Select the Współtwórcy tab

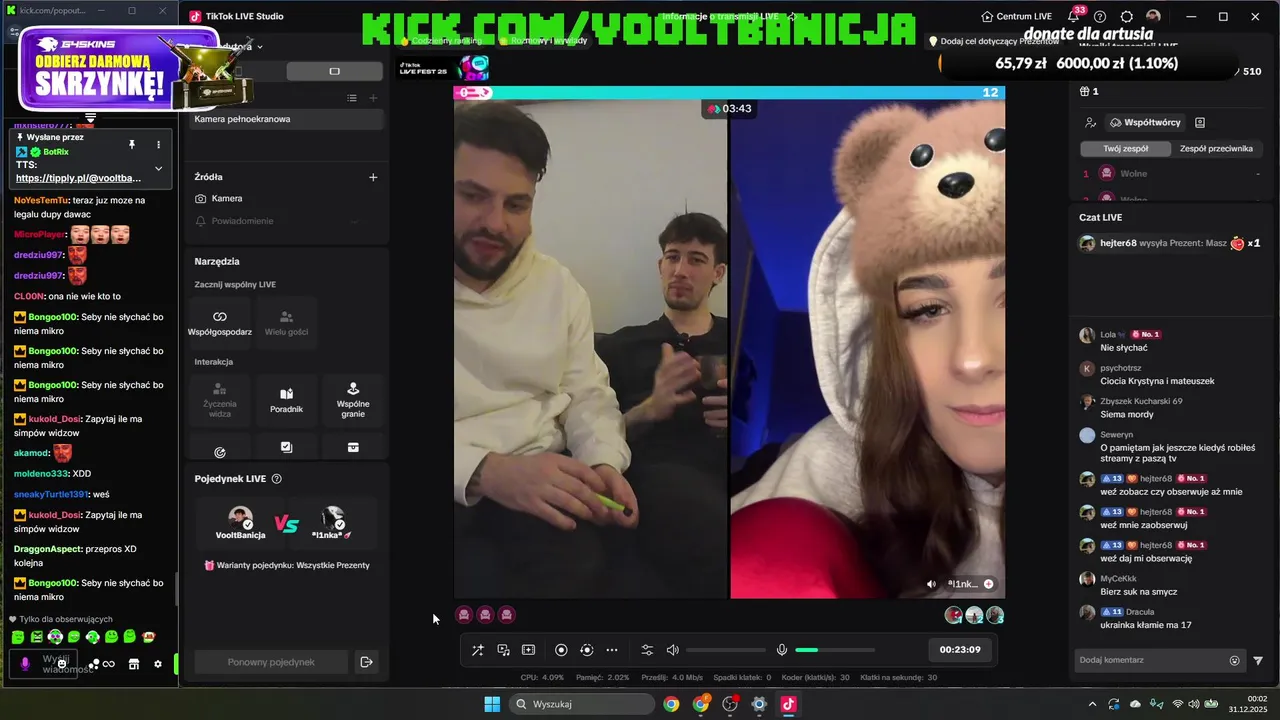(x=1145, y=122)
